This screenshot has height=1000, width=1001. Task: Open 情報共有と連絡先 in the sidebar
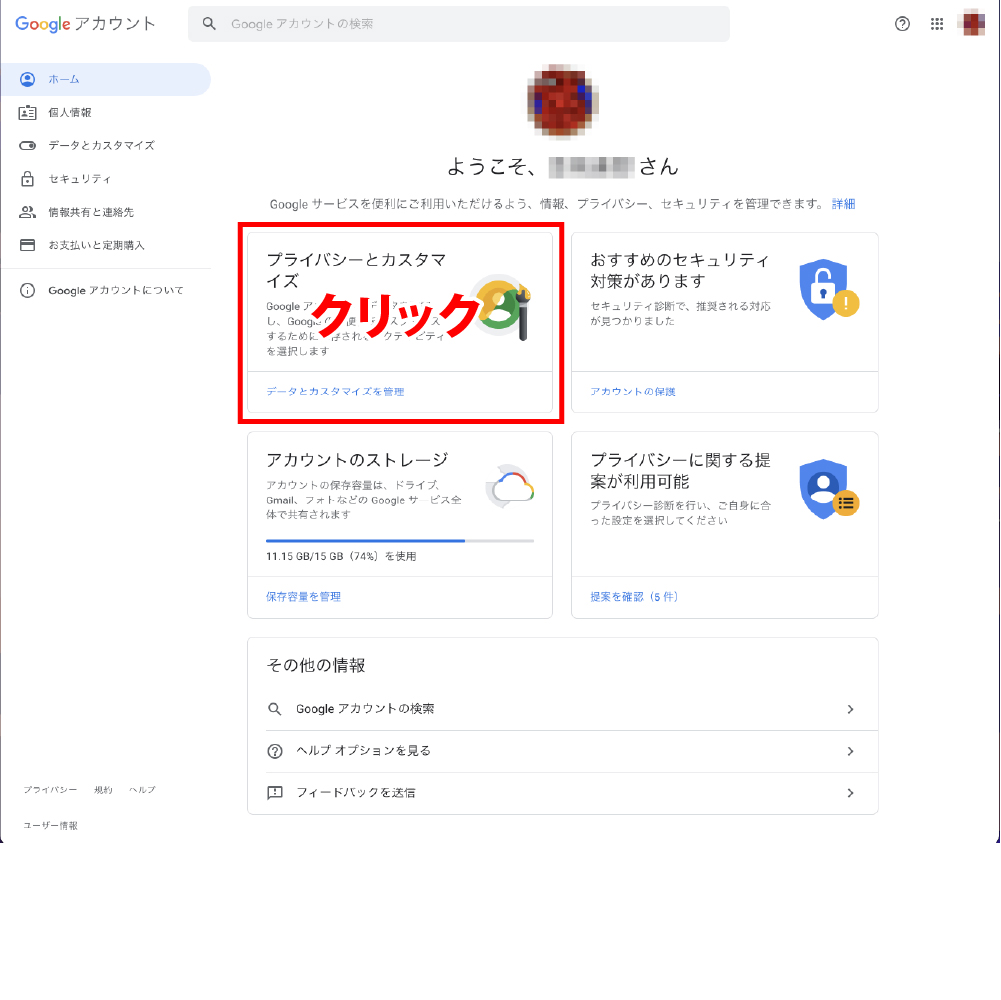coord(105,212)
